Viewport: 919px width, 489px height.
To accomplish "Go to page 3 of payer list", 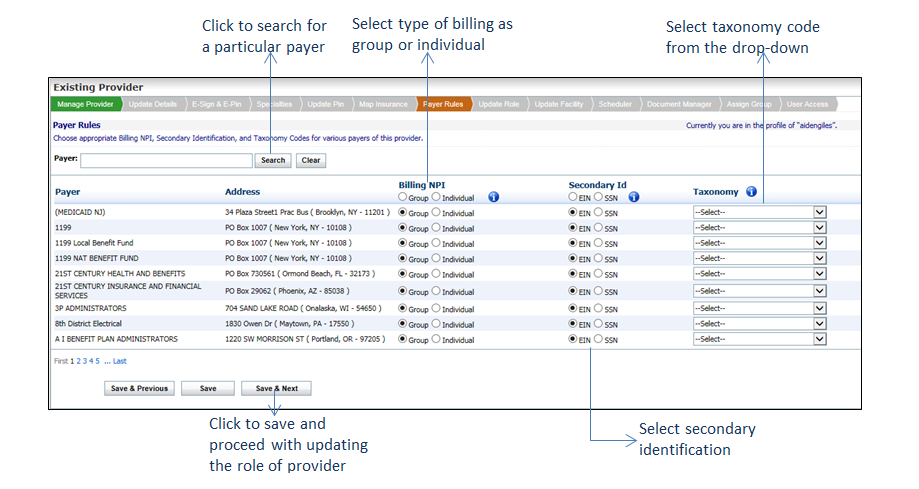I will click(x=85, y=361).
